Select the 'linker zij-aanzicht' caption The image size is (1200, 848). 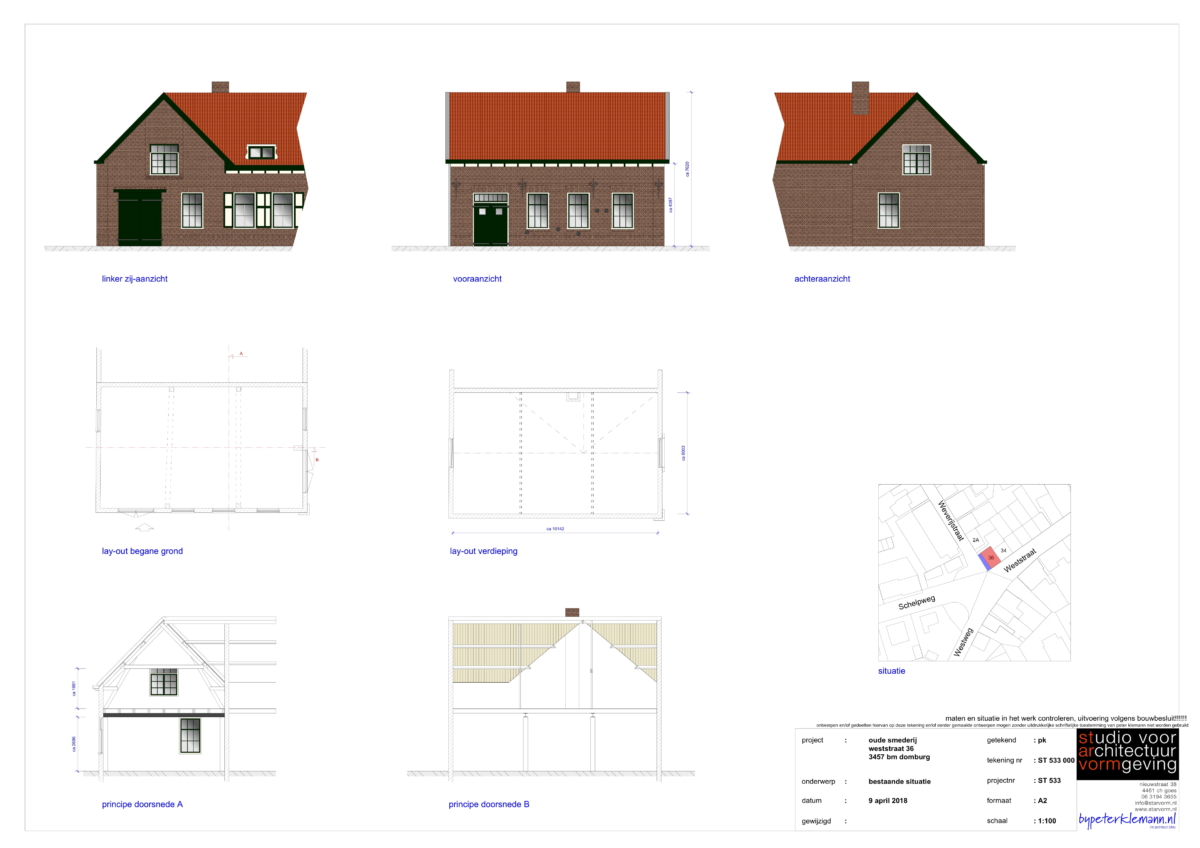[x=127, y=278]
